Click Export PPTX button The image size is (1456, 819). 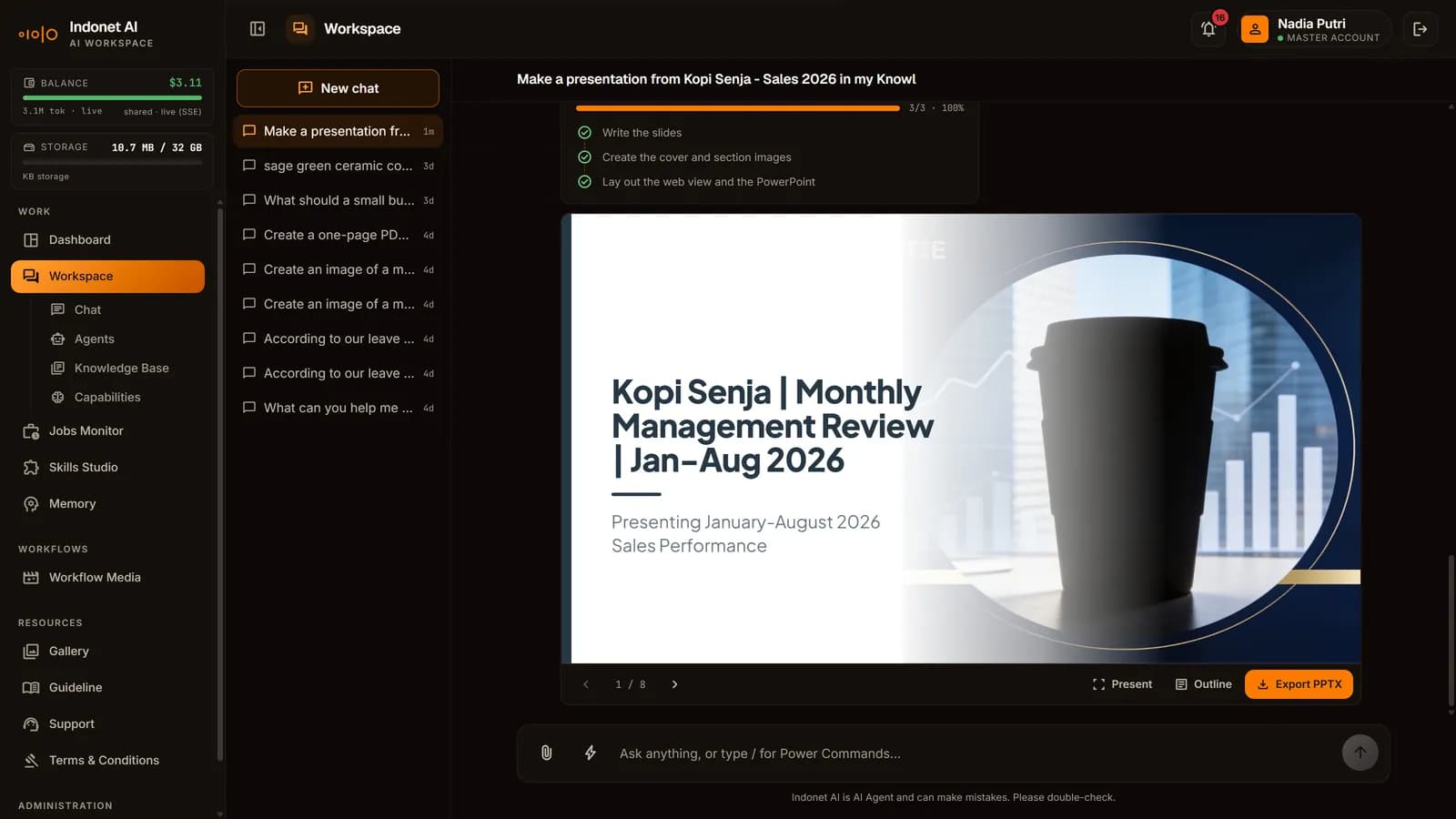[x=1299, y=684]
